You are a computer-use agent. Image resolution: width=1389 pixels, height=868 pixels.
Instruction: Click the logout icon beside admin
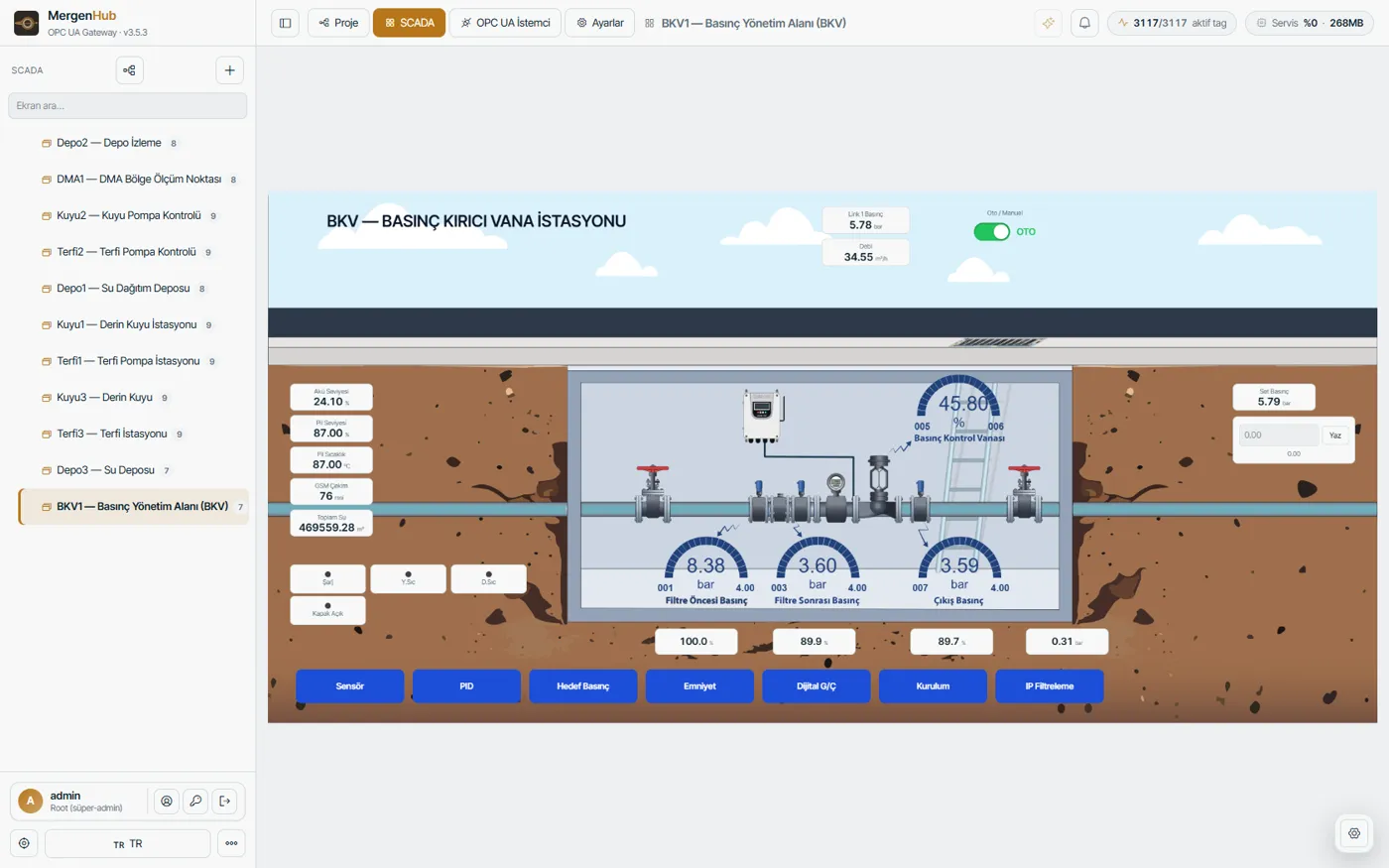coord(225,802)
